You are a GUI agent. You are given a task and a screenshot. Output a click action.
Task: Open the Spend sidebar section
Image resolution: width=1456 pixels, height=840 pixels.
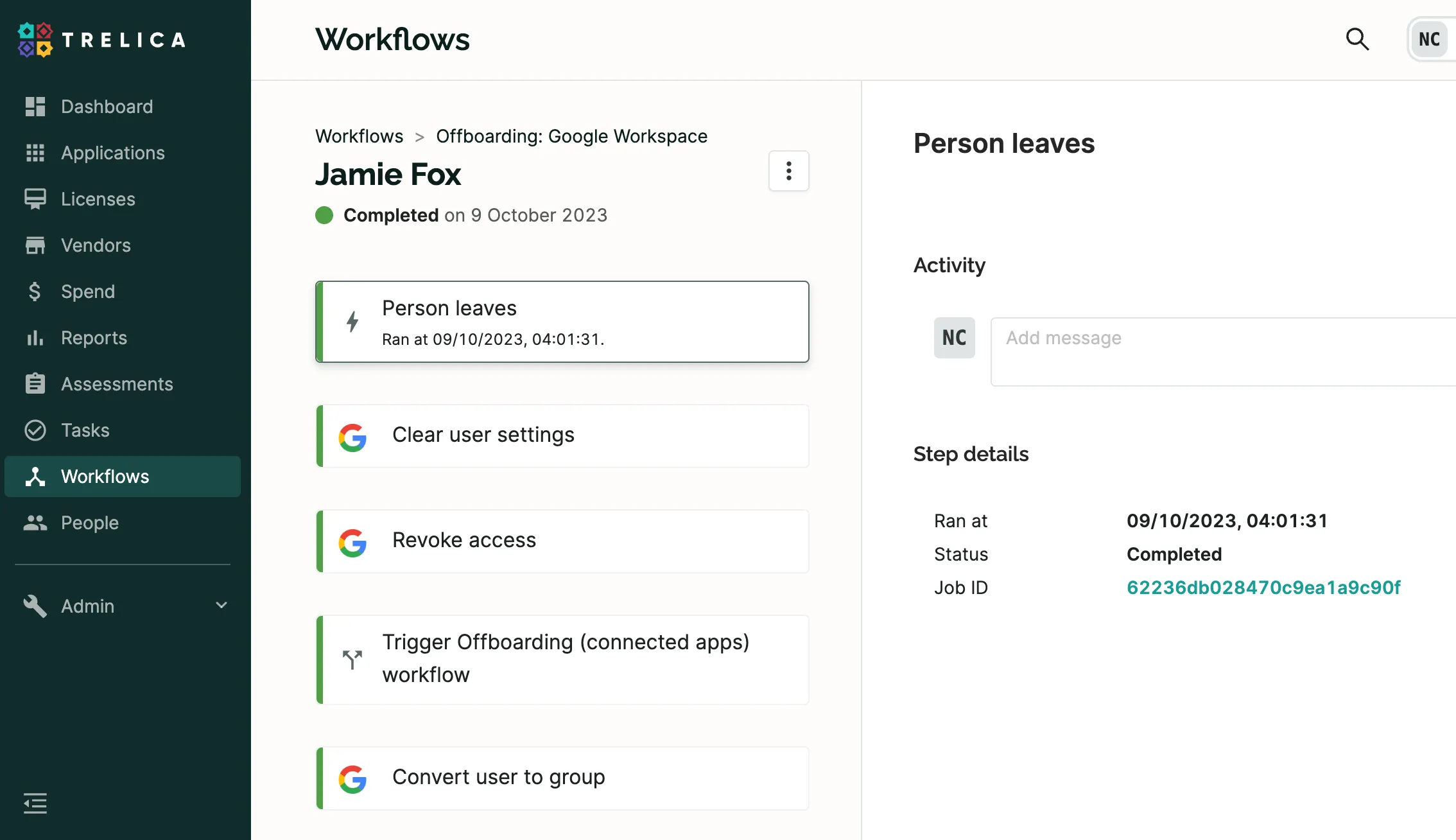87,291
